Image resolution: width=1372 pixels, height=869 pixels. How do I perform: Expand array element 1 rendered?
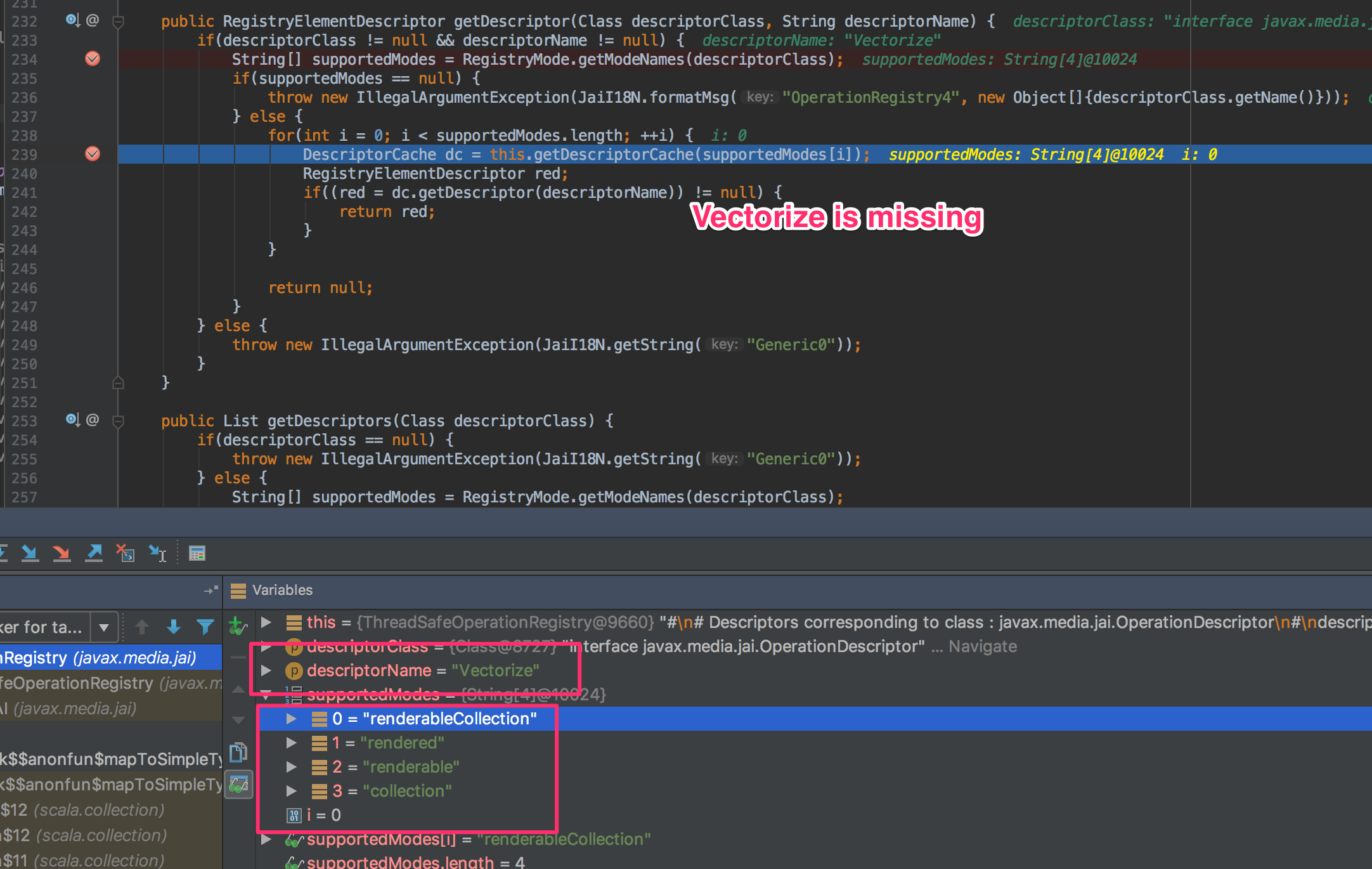pyautogui.click(x=291, y=743)
